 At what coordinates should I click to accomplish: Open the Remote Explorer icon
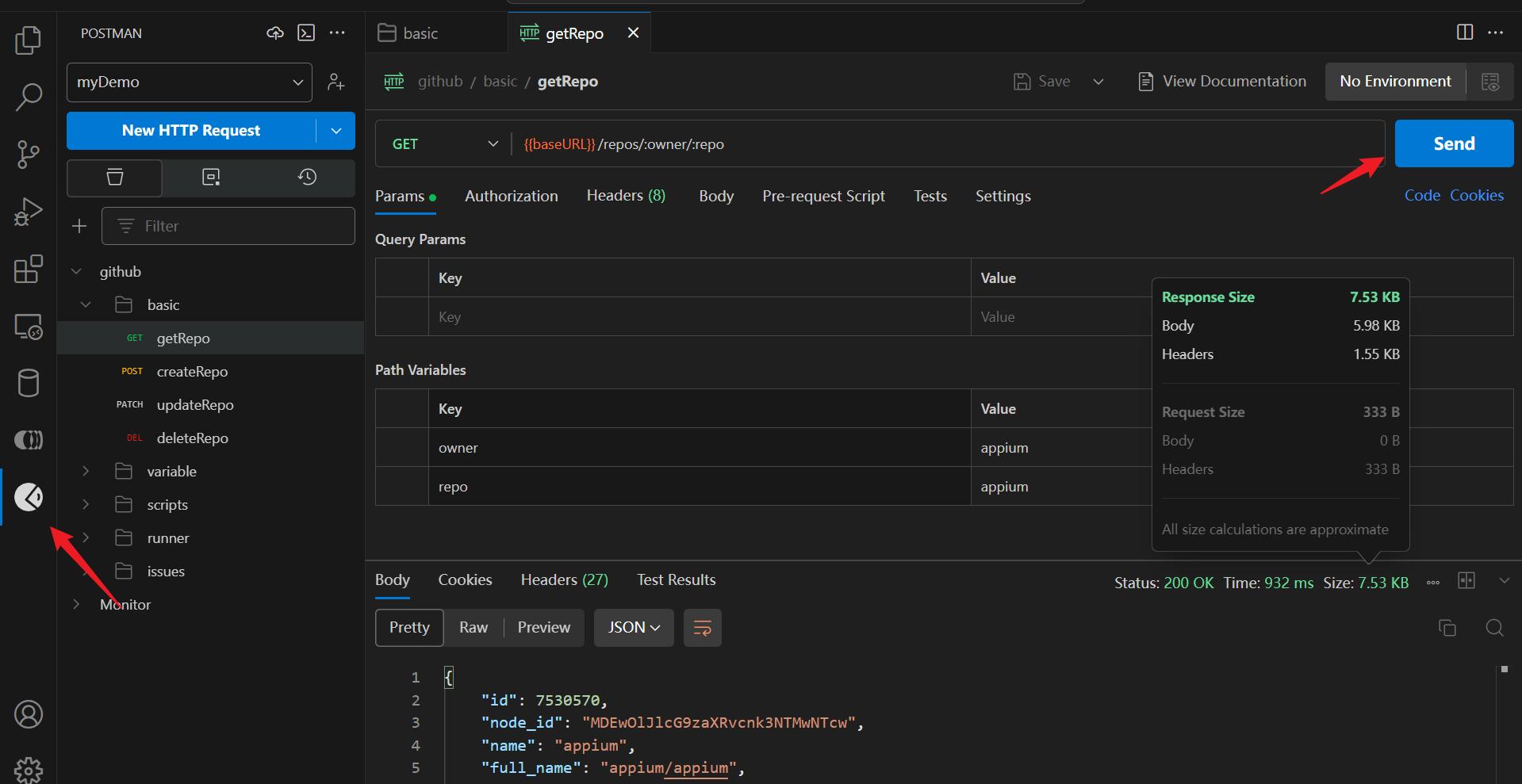coord(29,326)
